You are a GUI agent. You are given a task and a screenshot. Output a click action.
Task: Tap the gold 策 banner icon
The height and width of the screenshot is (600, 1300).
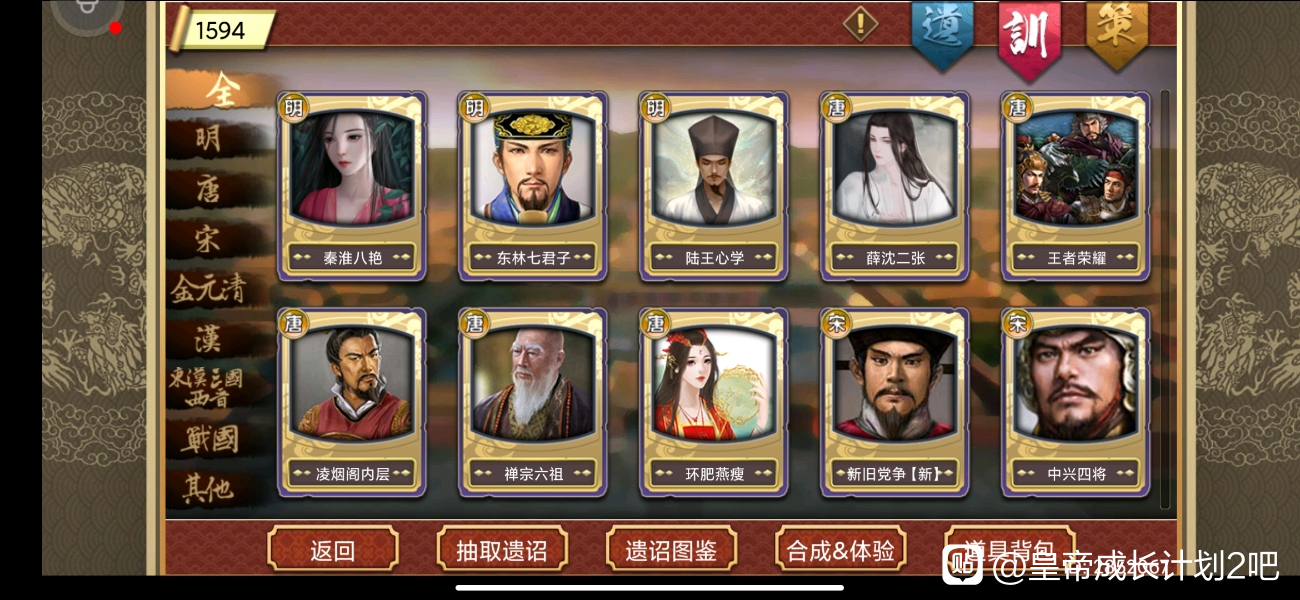coord(1117,33)
